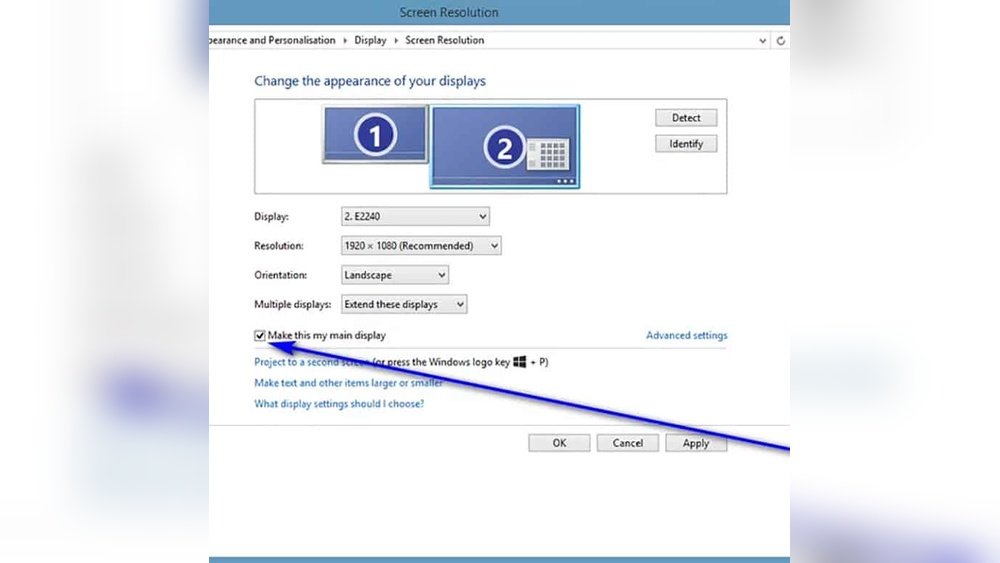Click the breadcrumb arrow after Display
Screen dimensions: 1000x563
(x=396, y=41)
